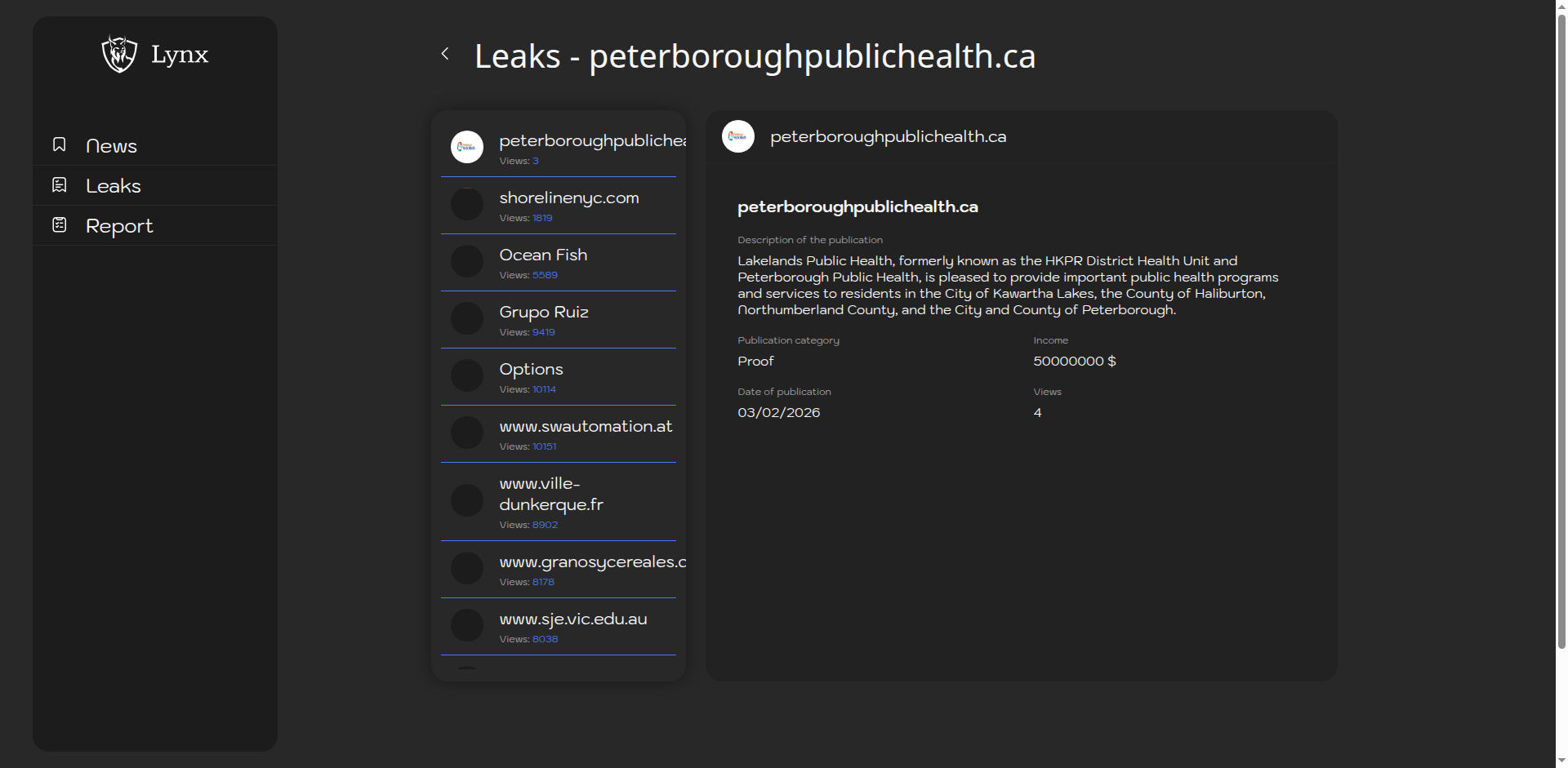The image size is (1568, 768).
Task: Click the avatar circle next to Ocean Fish
Action: point(467,261)
